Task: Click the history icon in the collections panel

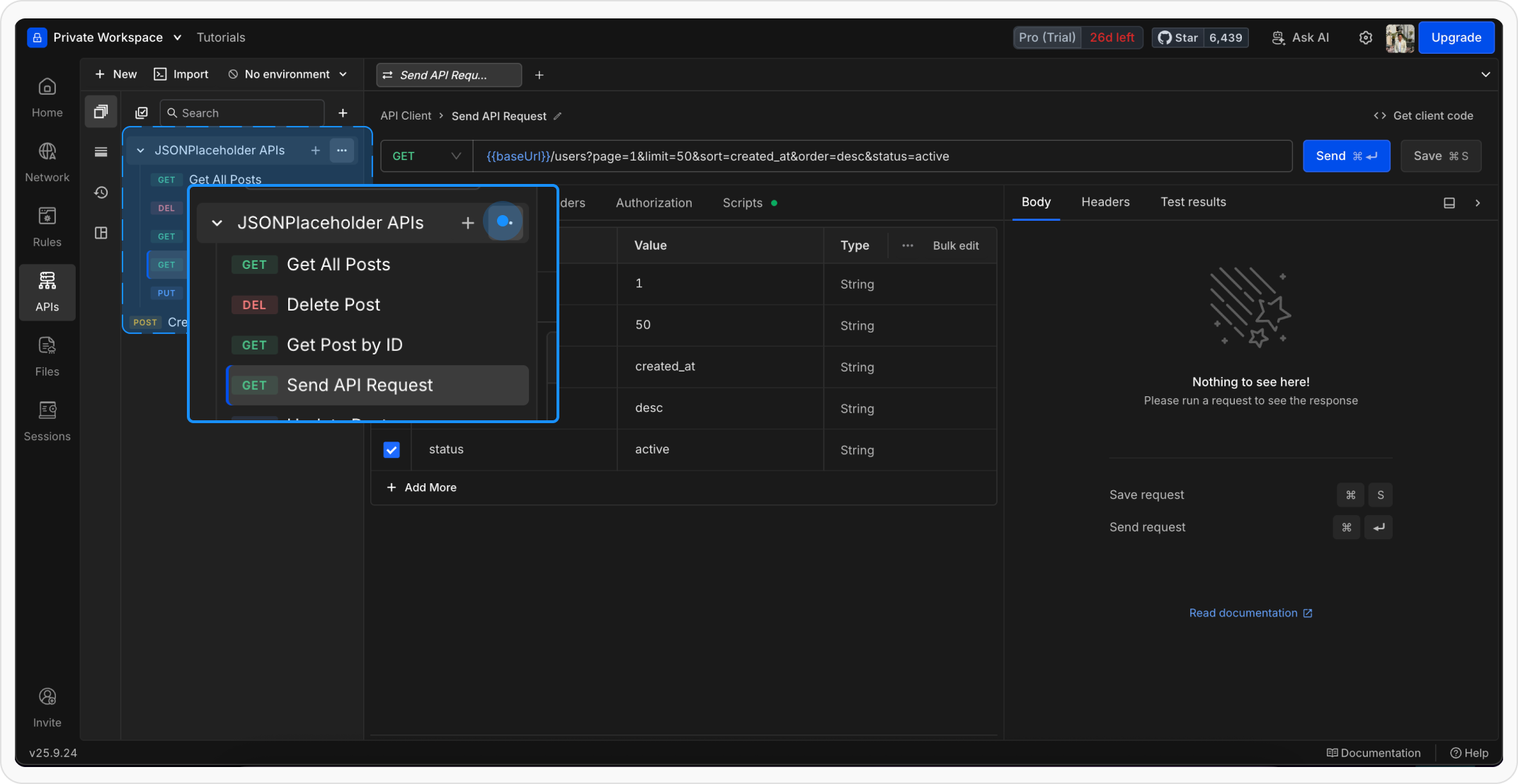Action: click(x=101, y=192)
